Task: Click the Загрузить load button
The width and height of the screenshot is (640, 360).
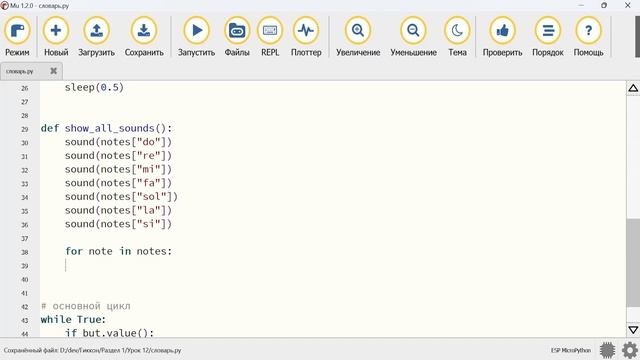Action: click(x=96, y=36)
